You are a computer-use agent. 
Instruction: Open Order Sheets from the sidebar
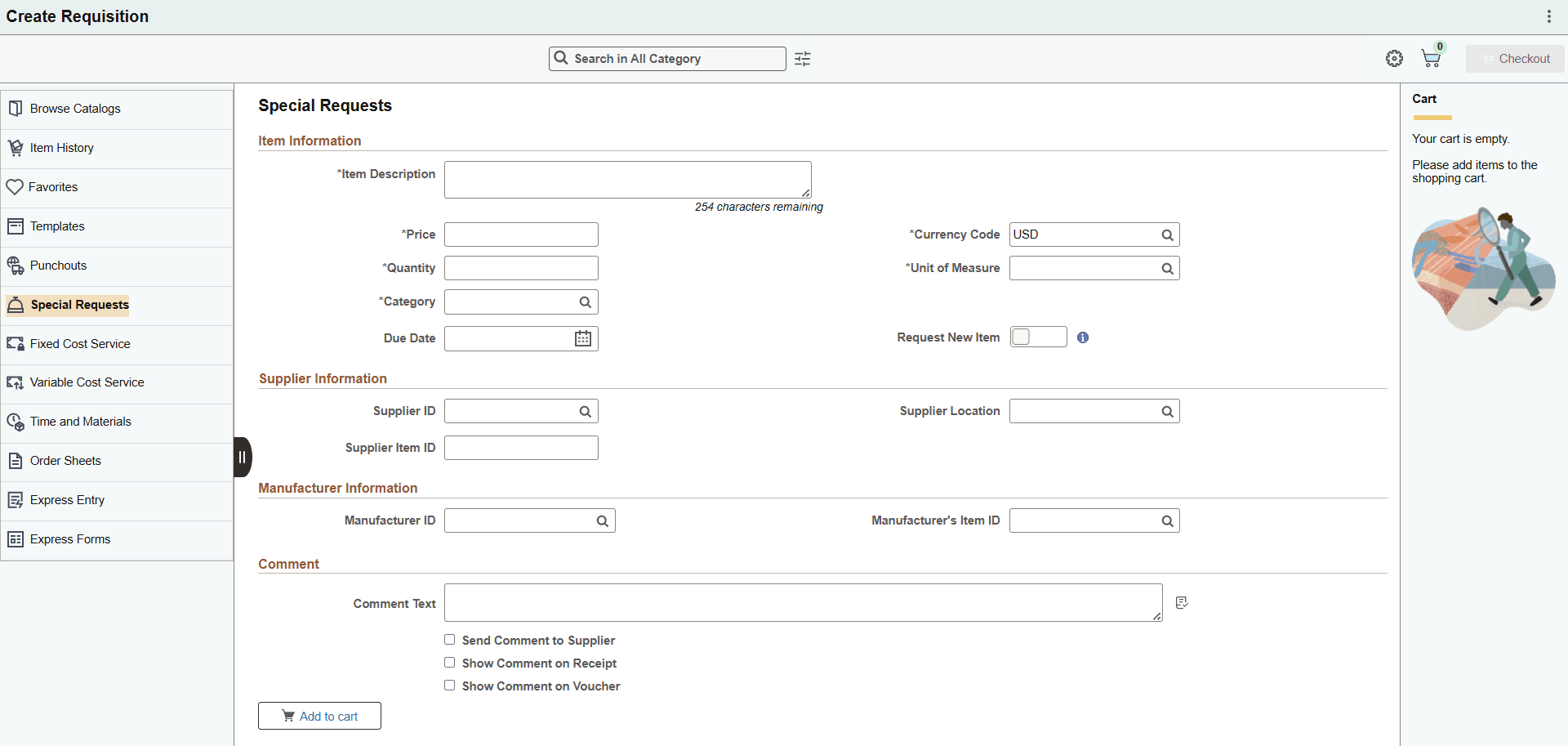tap(118, 462)
